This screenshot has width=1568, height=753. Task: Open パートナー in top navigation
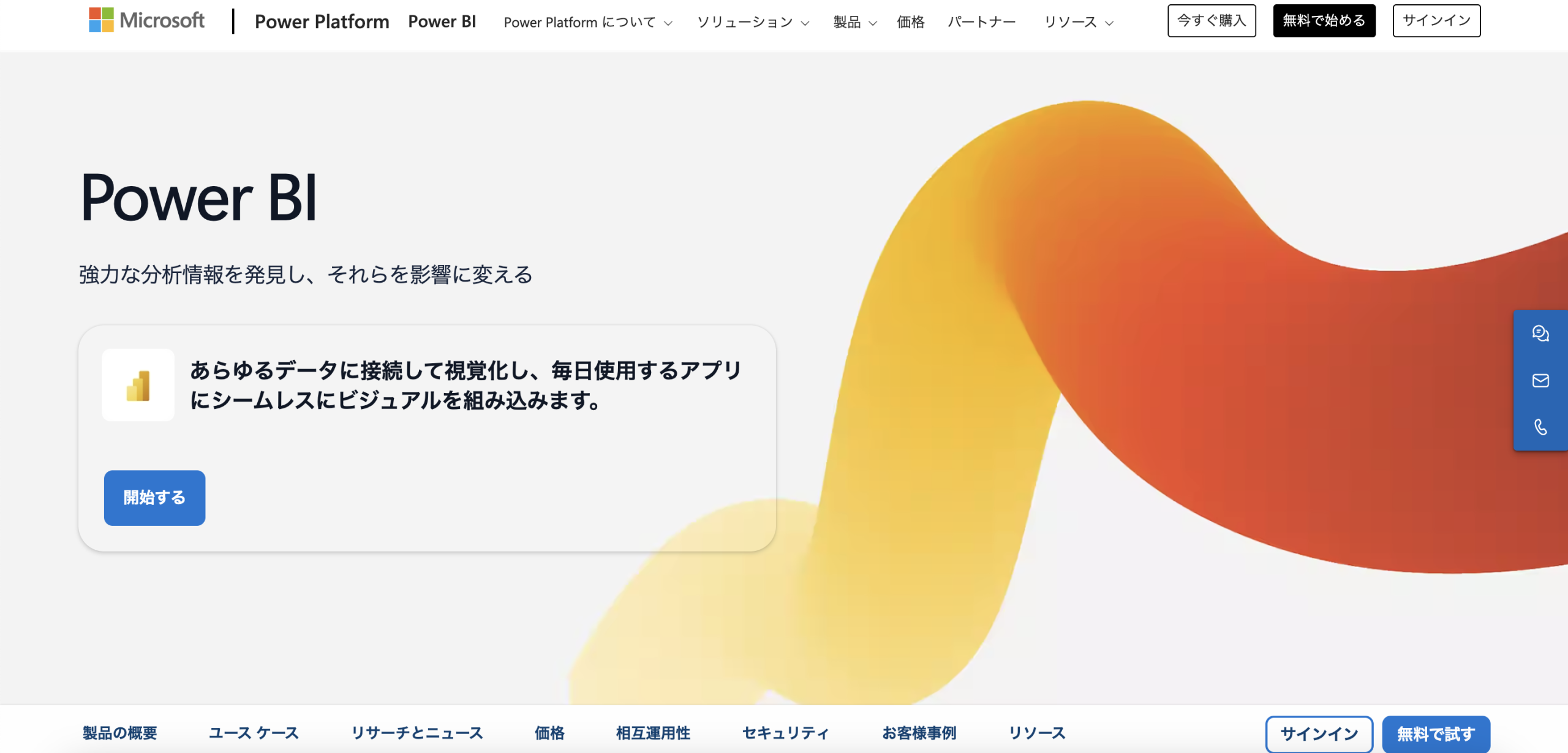[981, 23]
